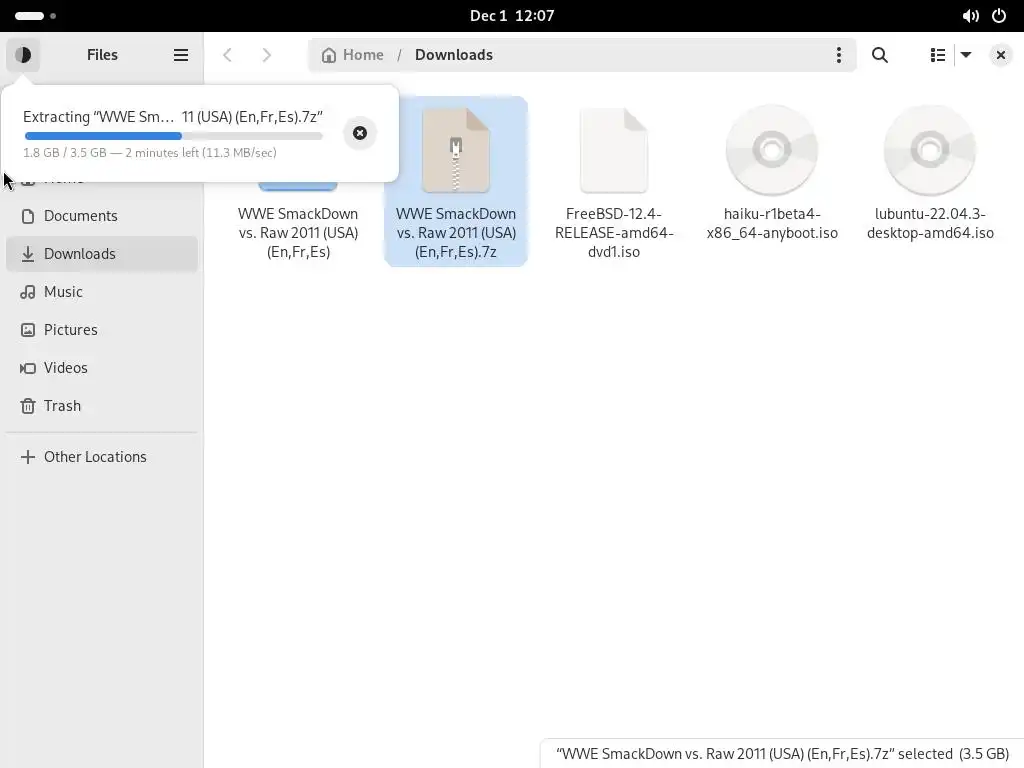
Task: Click the extraction progress bar
Action: 174,136
